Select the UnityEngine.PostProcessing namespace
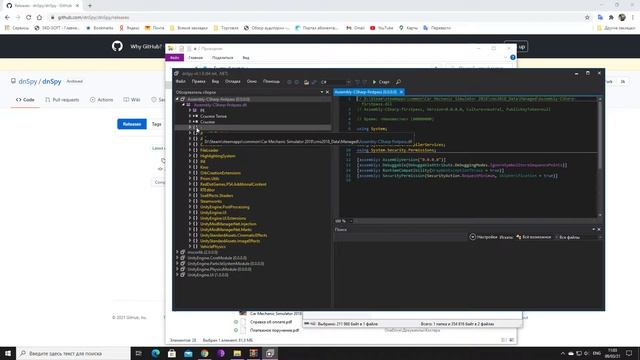Screen dimensions: 640x360 click(x=224, y=207)
